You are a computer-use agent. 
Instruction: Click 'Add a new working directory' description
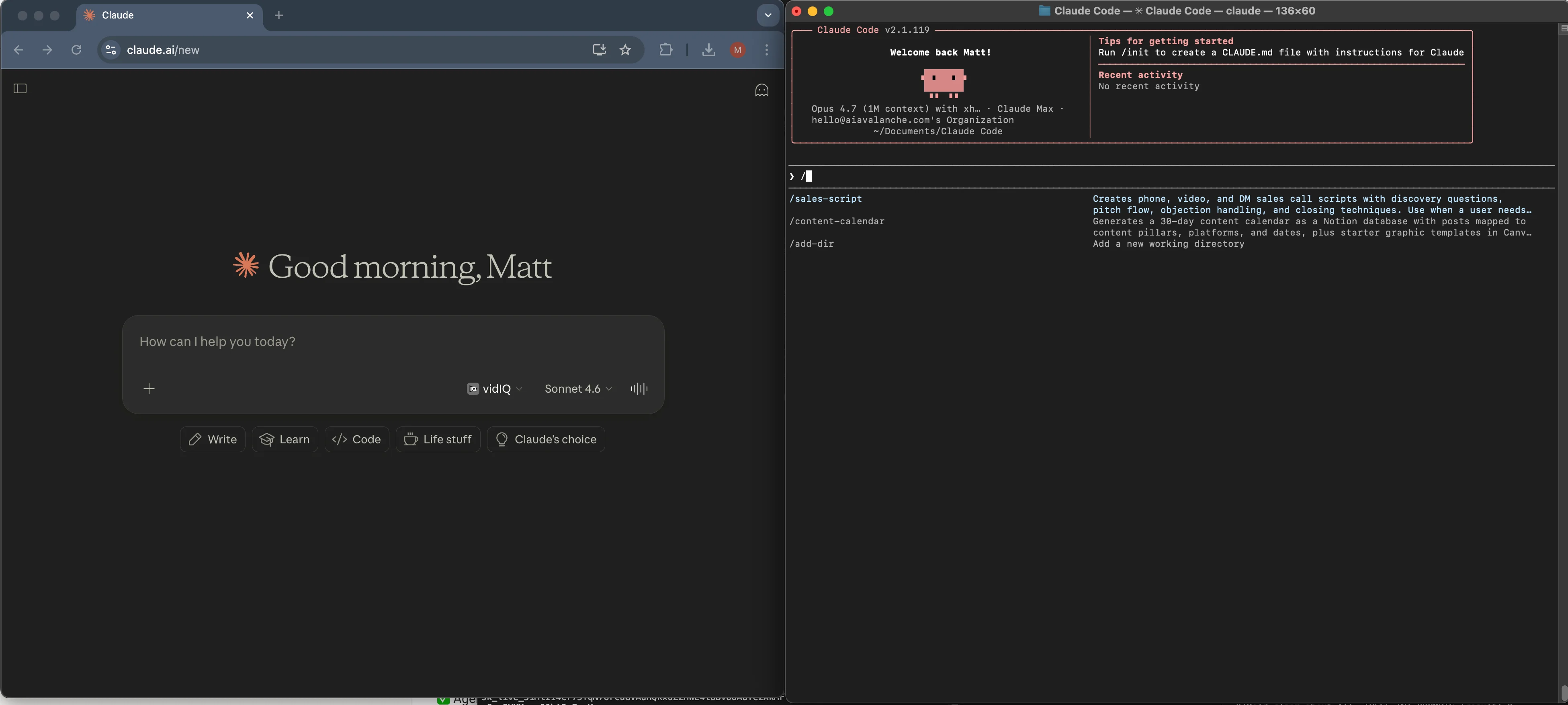[1168, 244]
